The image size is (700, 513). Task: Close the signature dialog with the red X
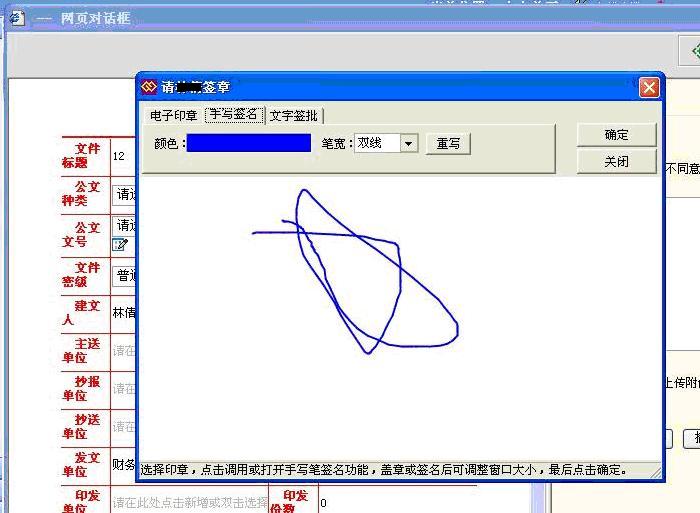pos(649,88)
